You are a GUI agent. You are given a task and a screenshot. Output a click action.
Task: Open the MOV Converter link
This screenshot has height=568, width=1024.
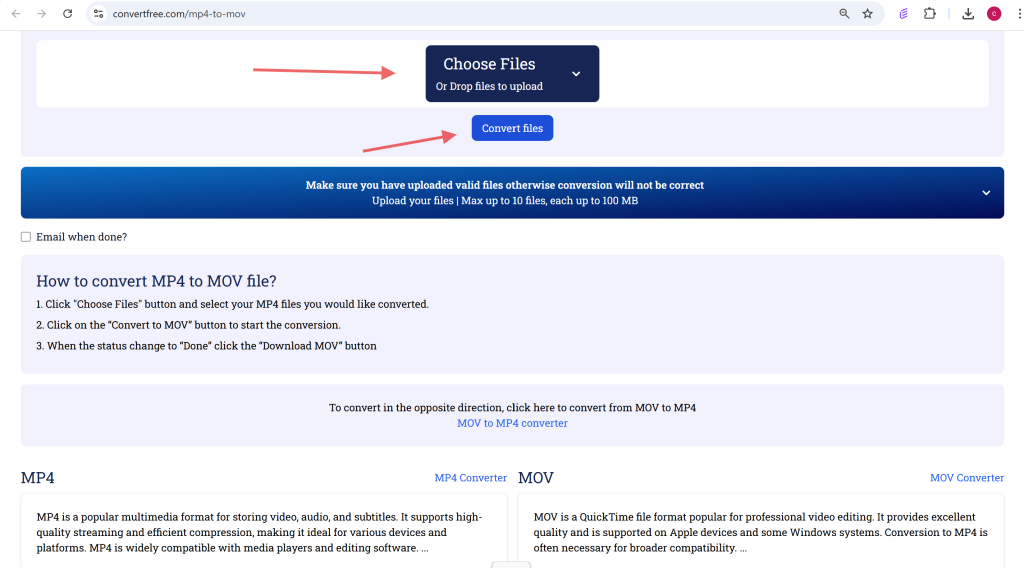coord(967,478)
